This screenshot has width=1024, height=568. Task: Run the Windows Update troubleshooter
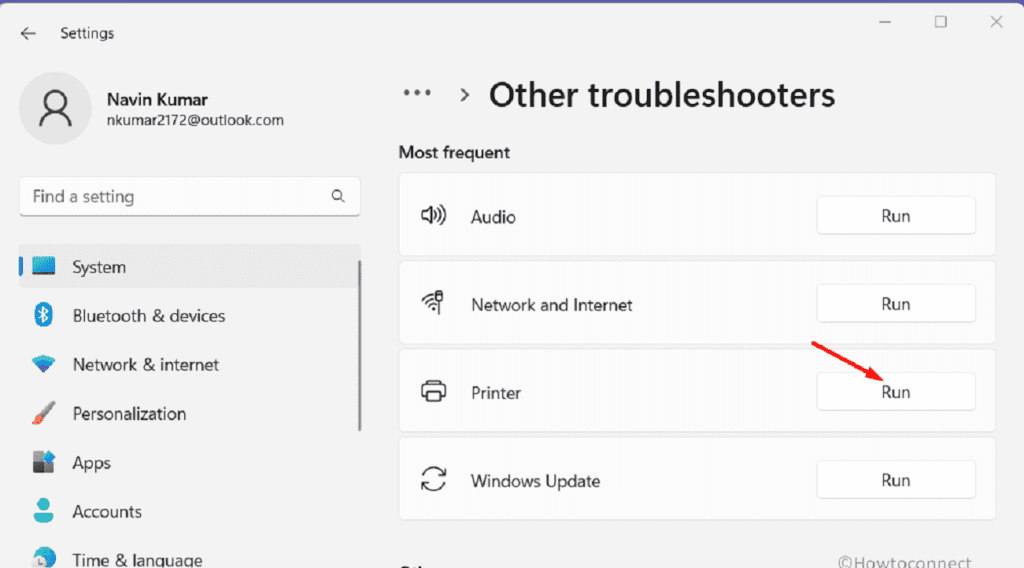tap(895, 480)
